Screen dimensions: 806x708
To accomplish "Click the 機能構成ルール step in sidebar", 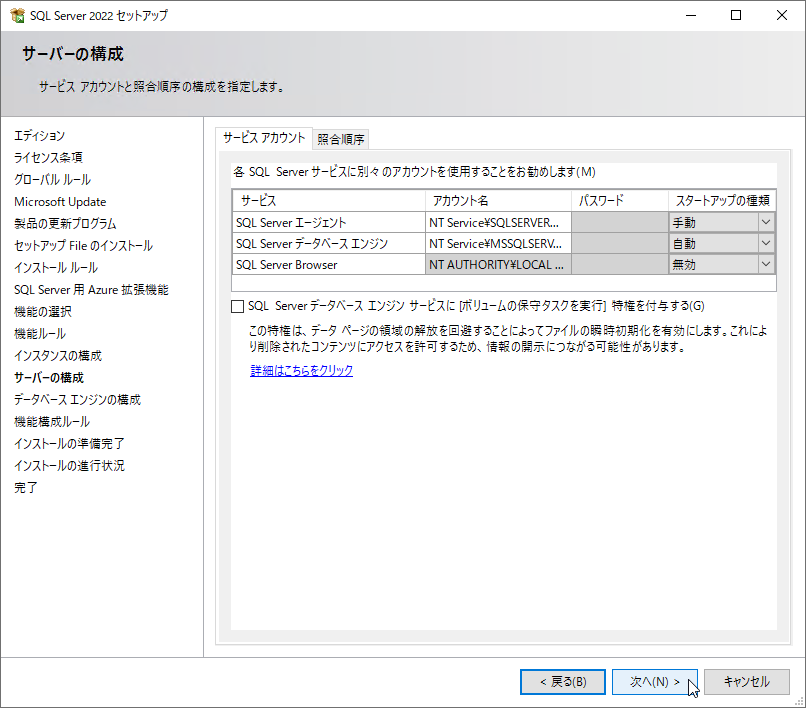I will click(52, 422).
